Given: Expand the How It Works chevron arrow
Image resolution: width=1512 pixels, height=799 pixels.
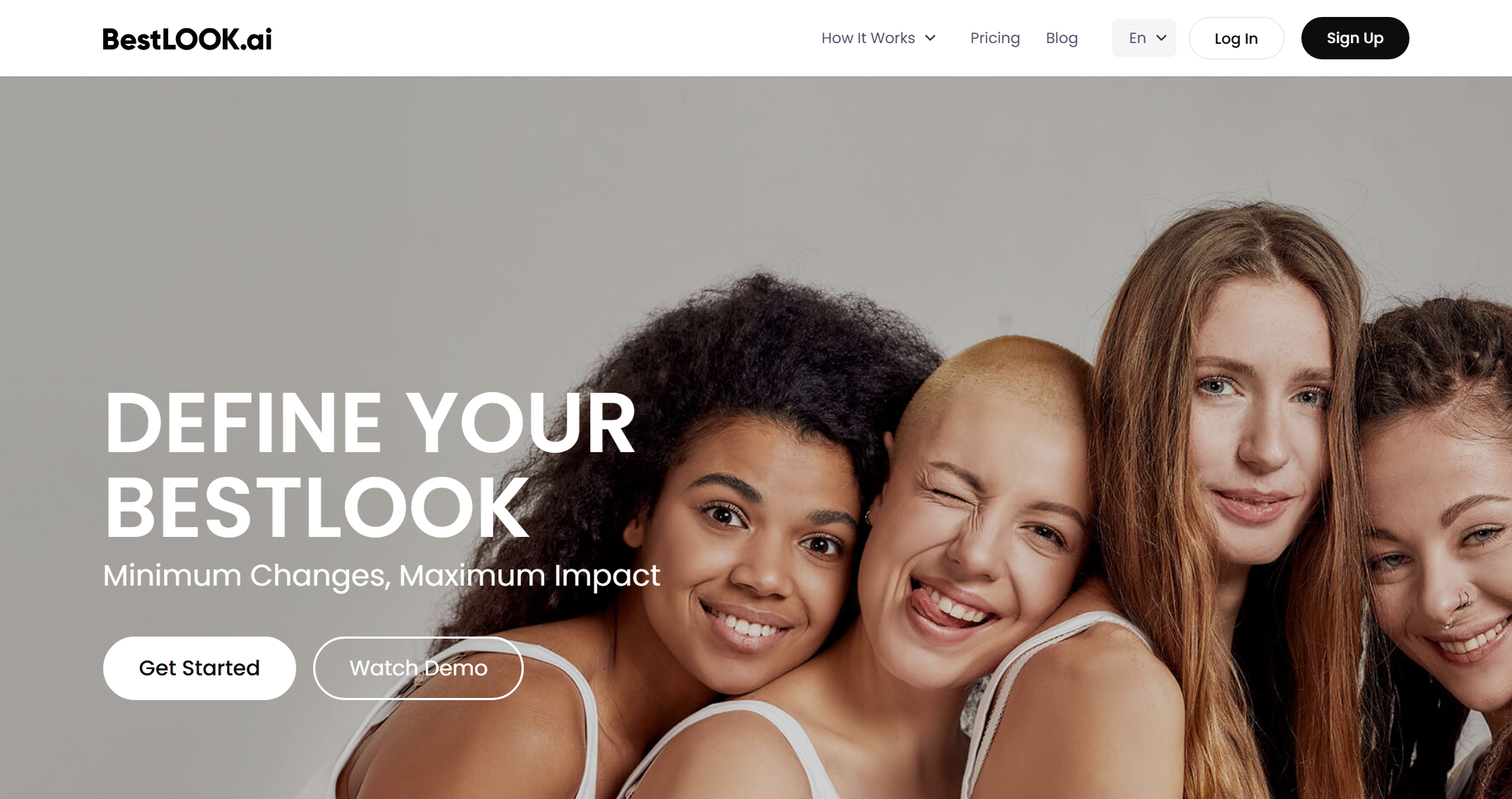Looking at the screenshot, I should (930, 38).
